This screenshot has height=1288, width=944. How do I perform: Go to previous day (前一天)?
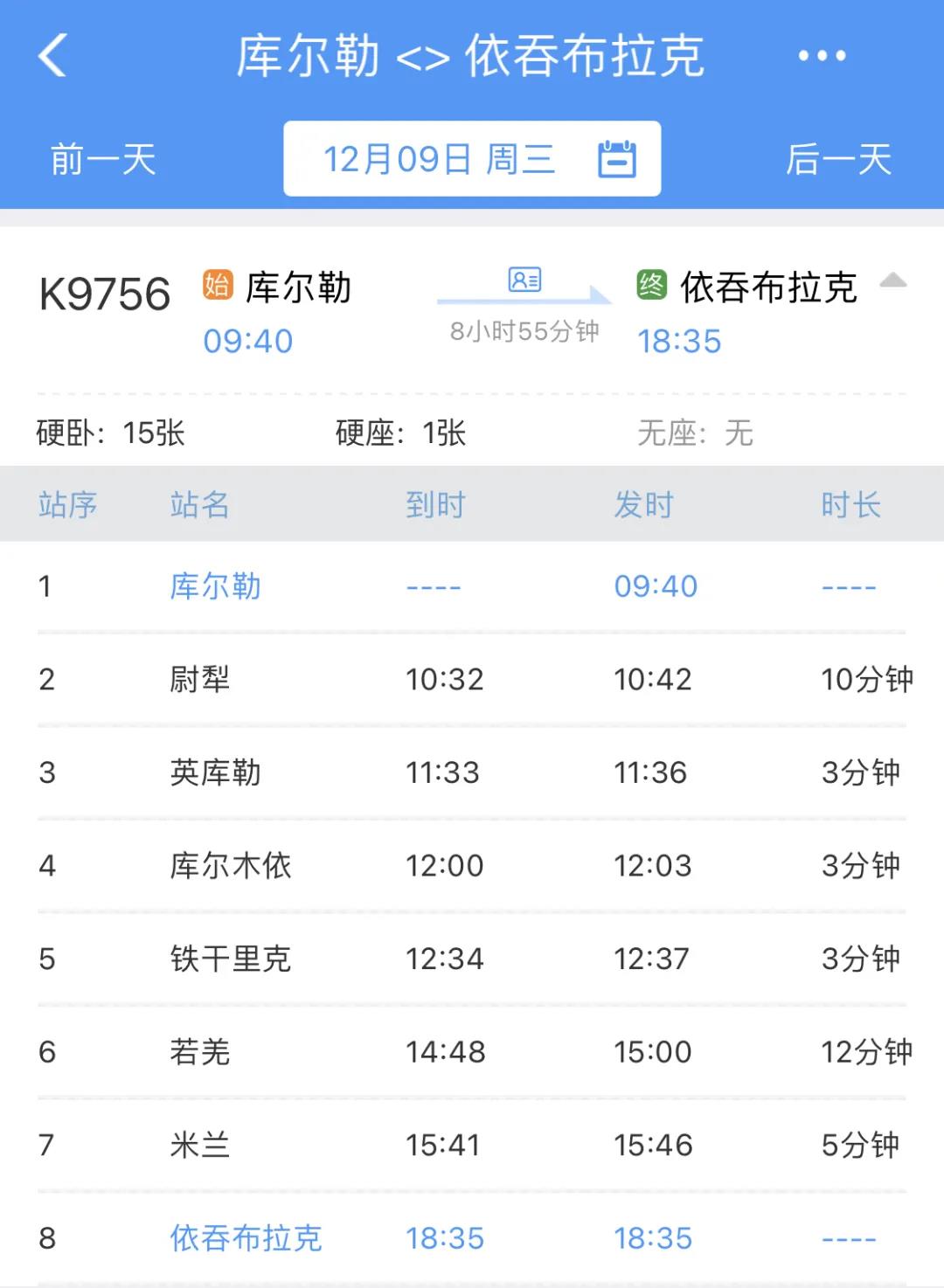(x=103, y=160)
